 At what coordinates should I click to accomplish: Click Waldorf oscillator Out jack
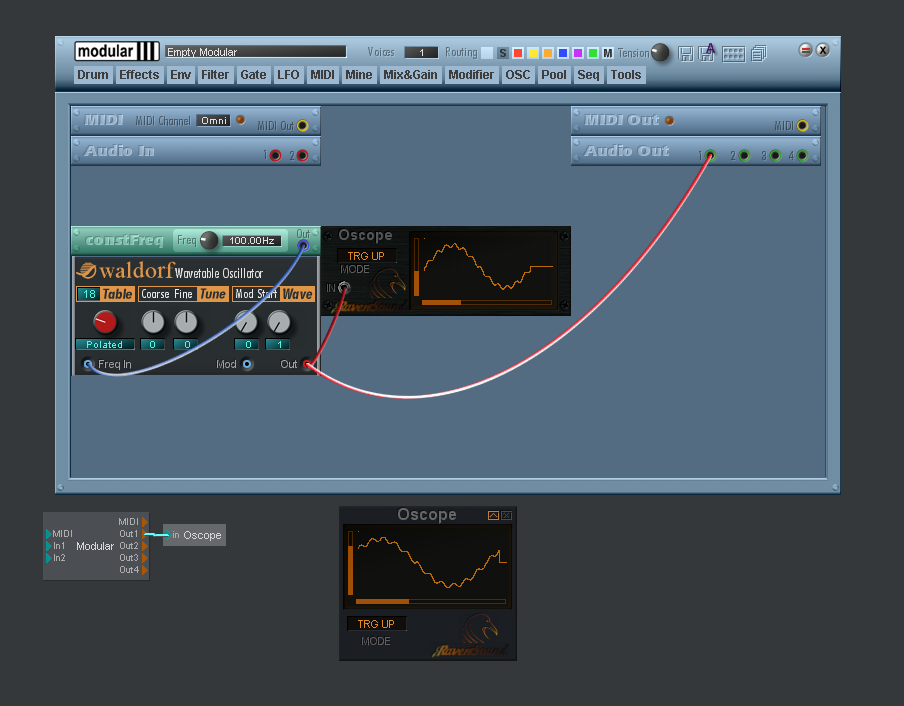click(307, 364)
